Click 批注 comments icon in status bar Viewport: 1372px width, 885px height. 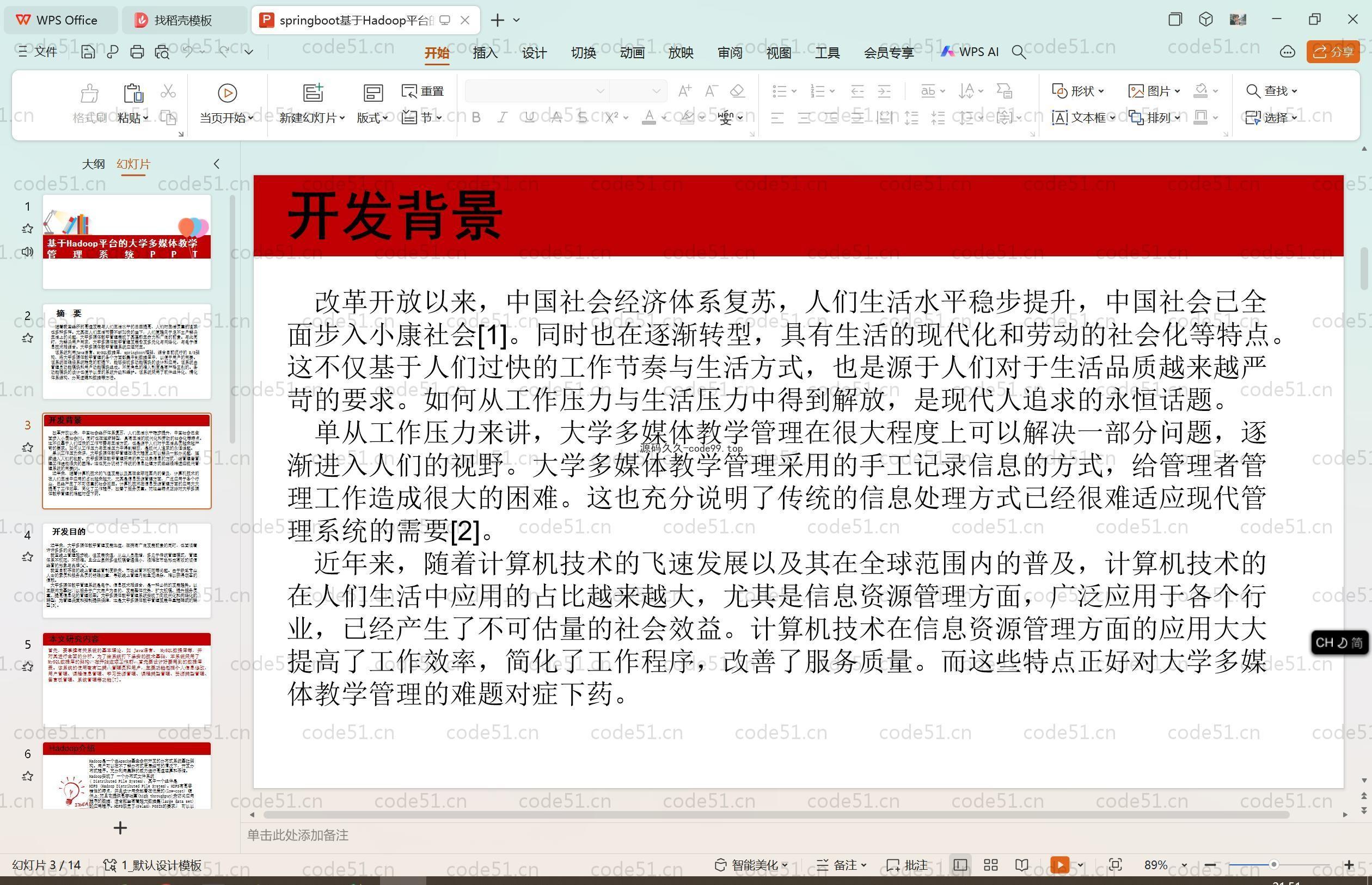tap(907, 865)
